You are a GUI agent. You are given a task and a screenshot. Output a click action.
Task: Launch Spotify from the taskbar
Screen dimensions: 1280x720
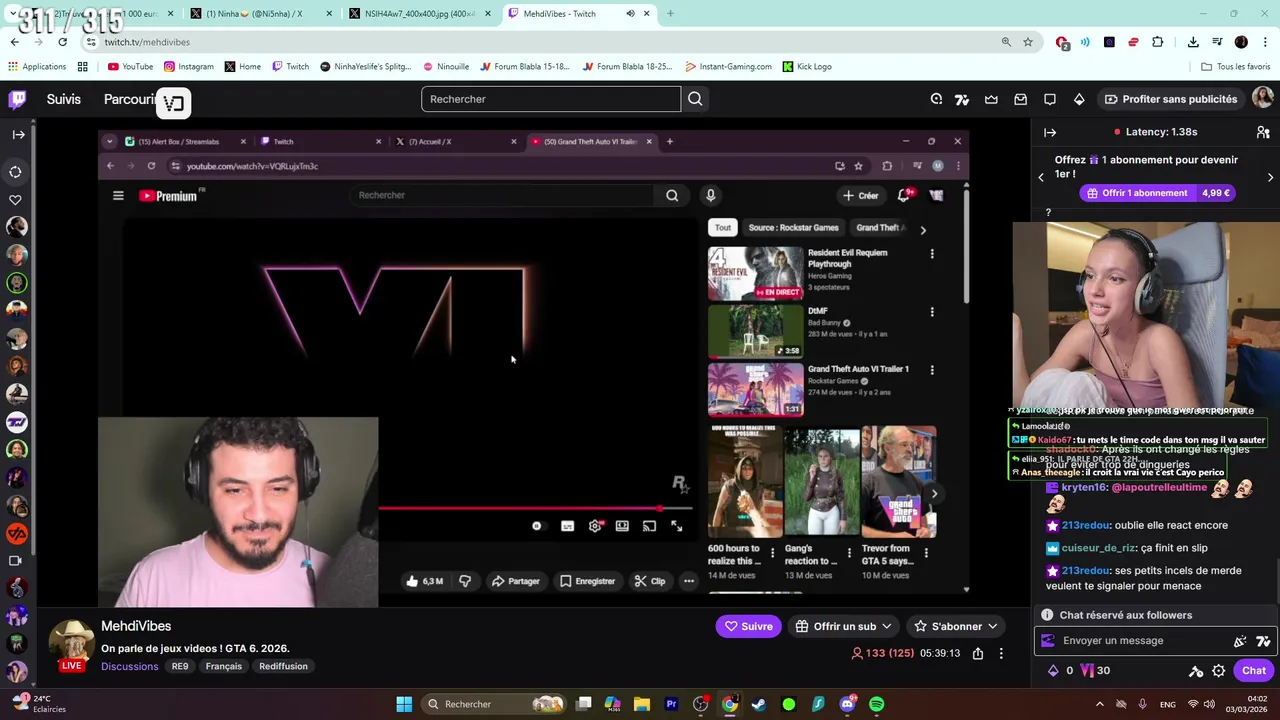pos(876,704)
